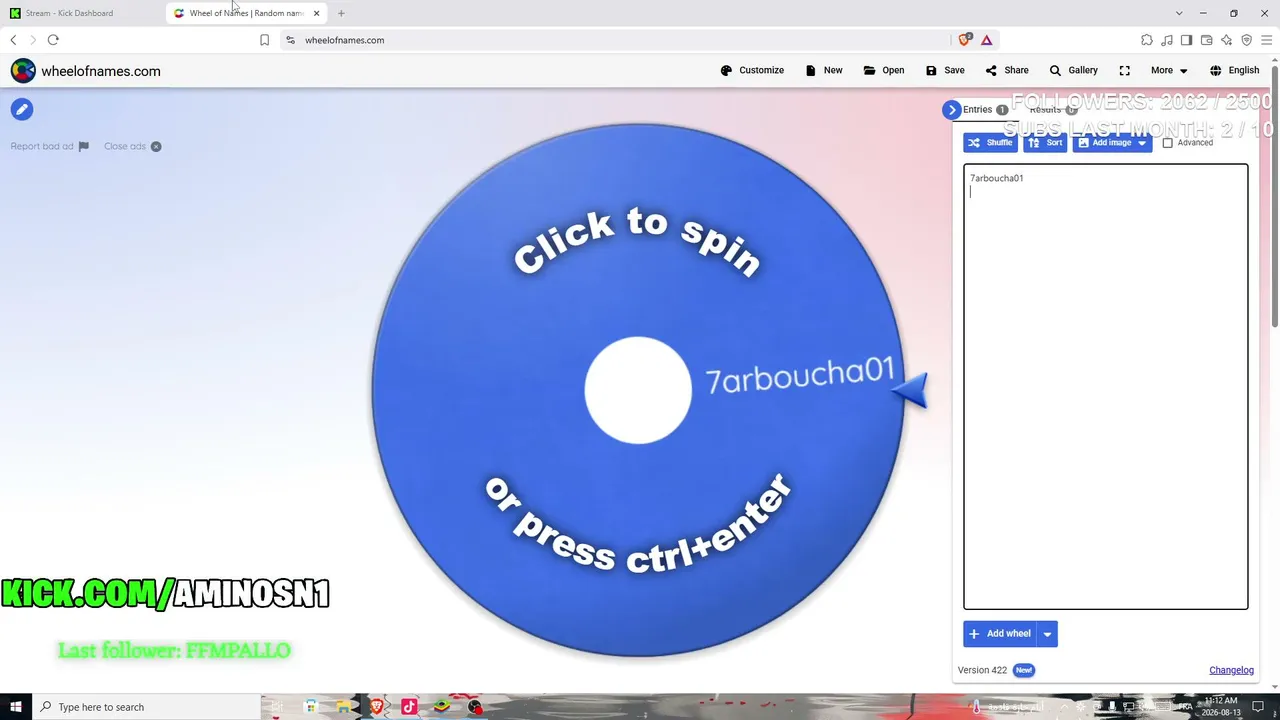
Task: Switch to the Results tab
Action: tap(1053, 110)
